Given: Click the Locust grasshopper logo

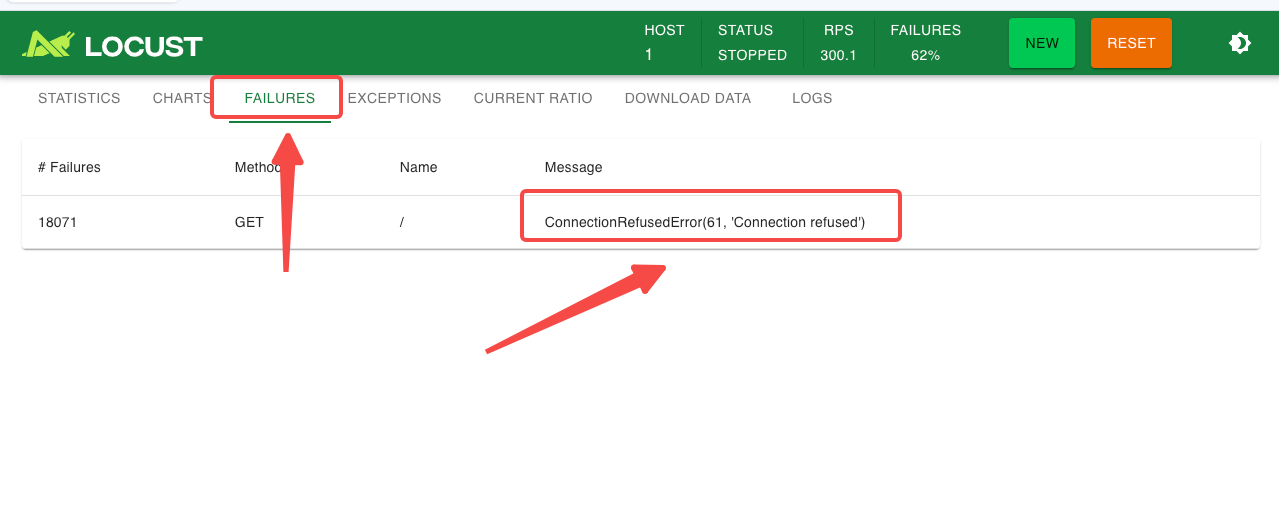Looking at the screenshot, I should [x=49, y=44].
